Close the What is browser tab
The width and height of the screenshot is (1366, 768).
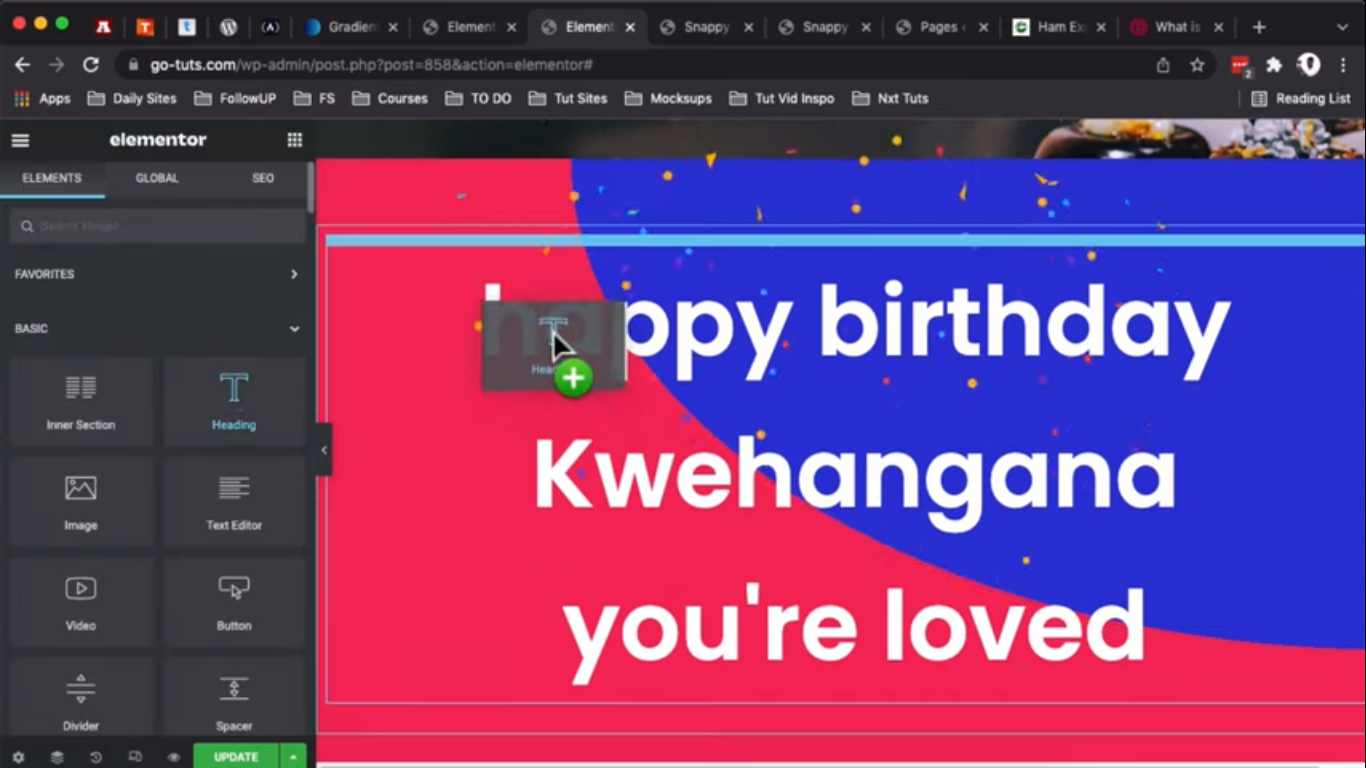[1218, 27]
